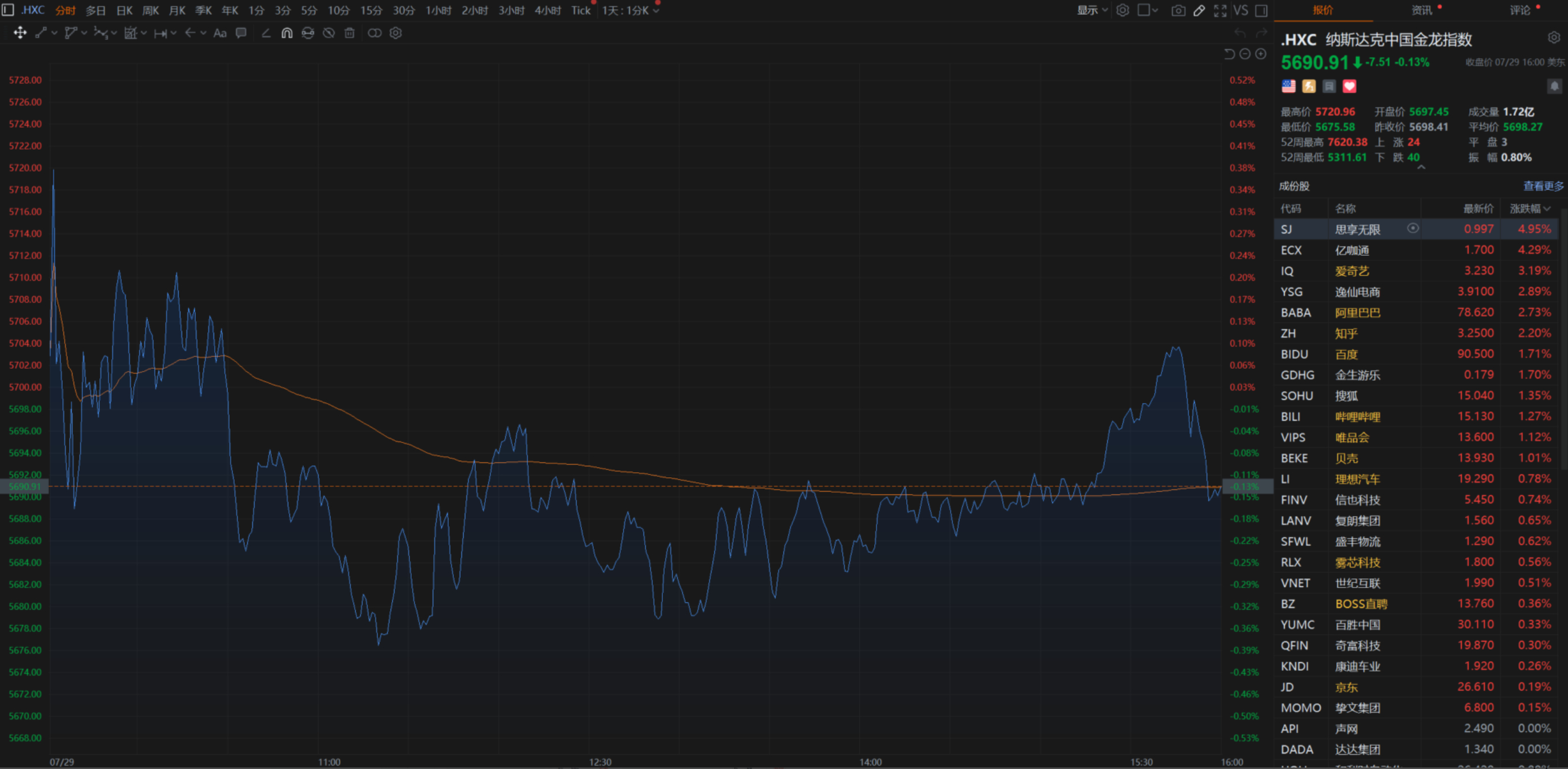Open dropdown next to arrow tool
1568x769 pixels.
point(203,33)
